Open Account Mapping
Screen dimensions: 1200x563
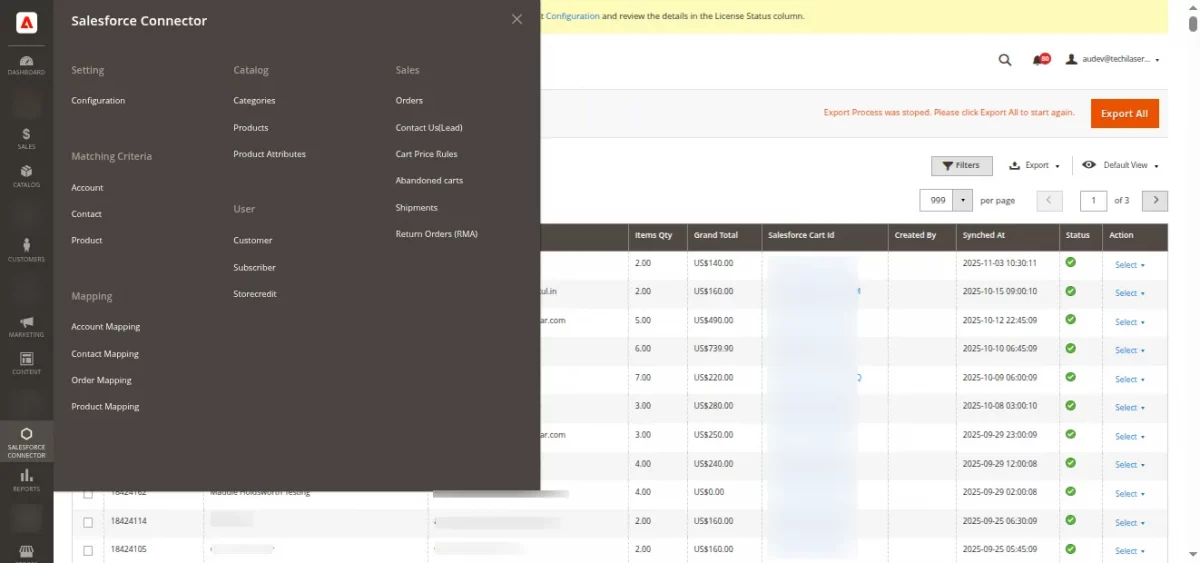[105, 327]
